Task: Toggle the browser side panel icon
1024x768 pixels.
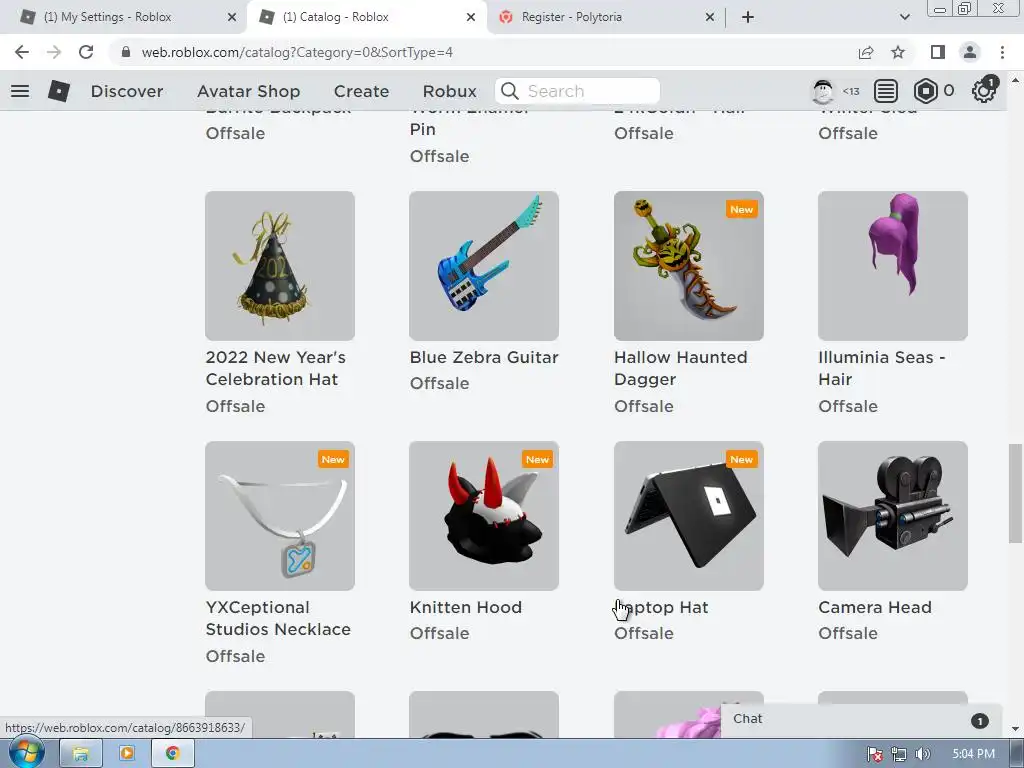Action: point(938,52)
